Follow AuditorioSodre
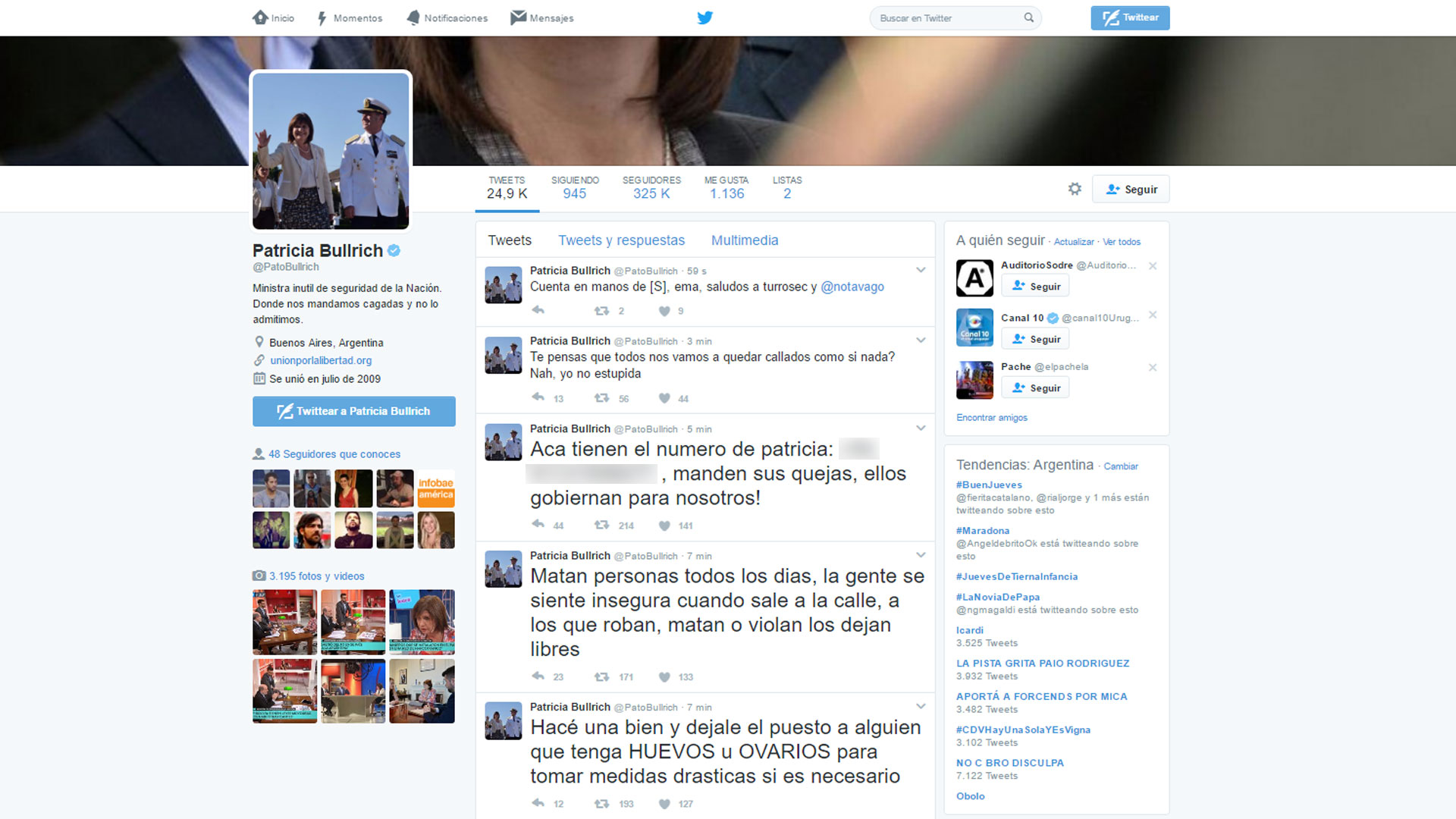 (x=1035, y=286)
